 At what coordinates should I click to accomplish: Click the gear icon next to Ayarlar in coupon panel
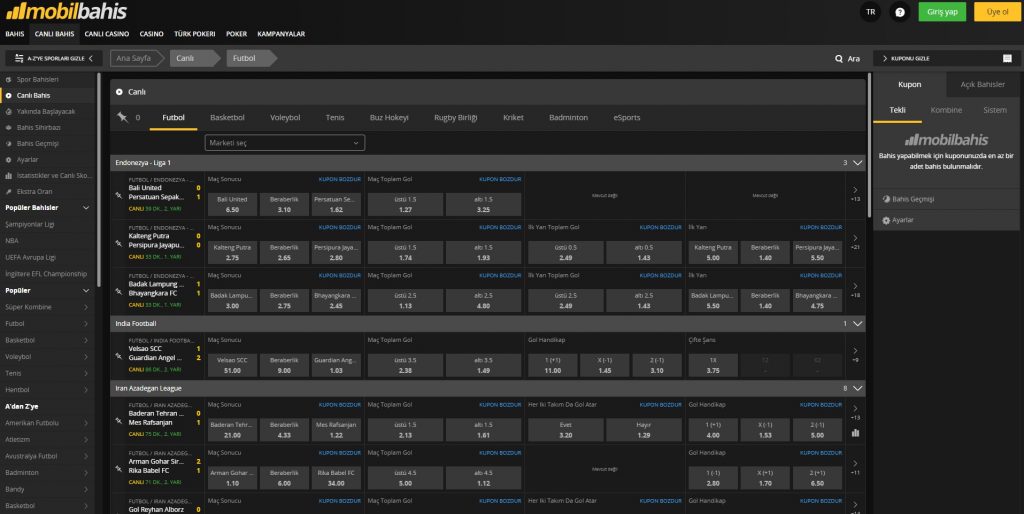click(x=886, y=219)
